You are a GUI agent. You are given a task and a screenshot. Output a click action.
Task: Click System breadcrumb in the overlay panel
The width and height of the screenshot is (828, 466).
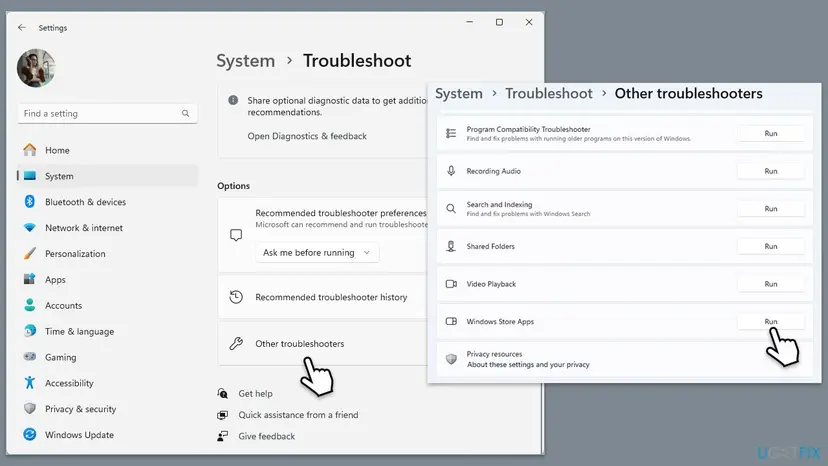coord(459,94)
